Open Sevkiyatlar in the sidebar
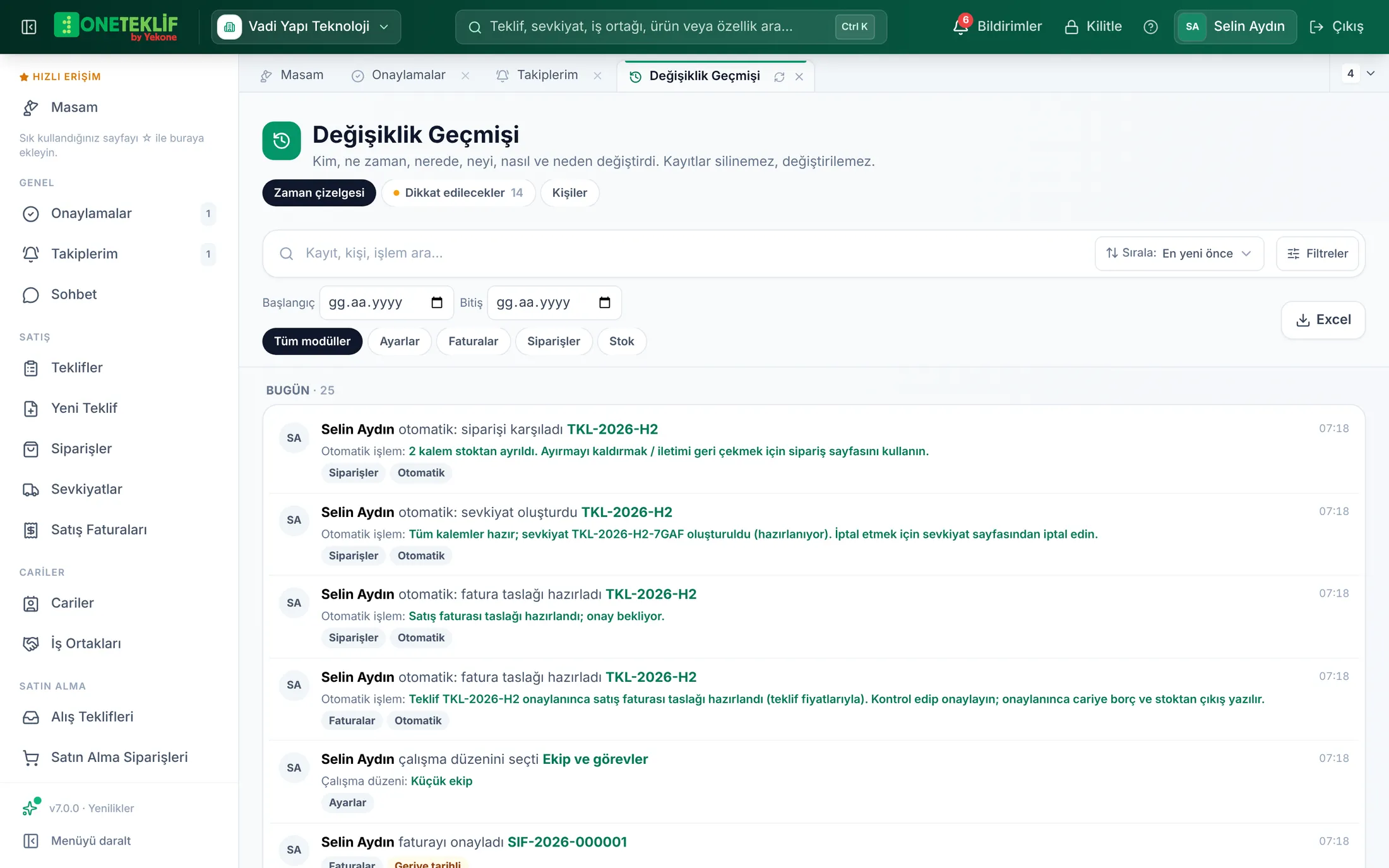This screenshot has height=868, width=1389. tap(119, 489)
